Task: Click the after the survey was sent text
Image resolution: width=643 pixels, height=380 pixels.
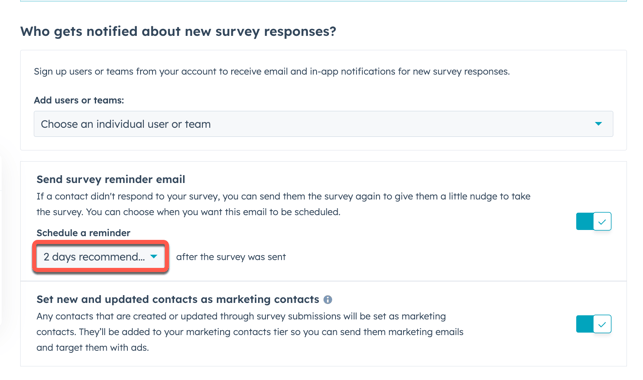Action: (x=231, y=257)
